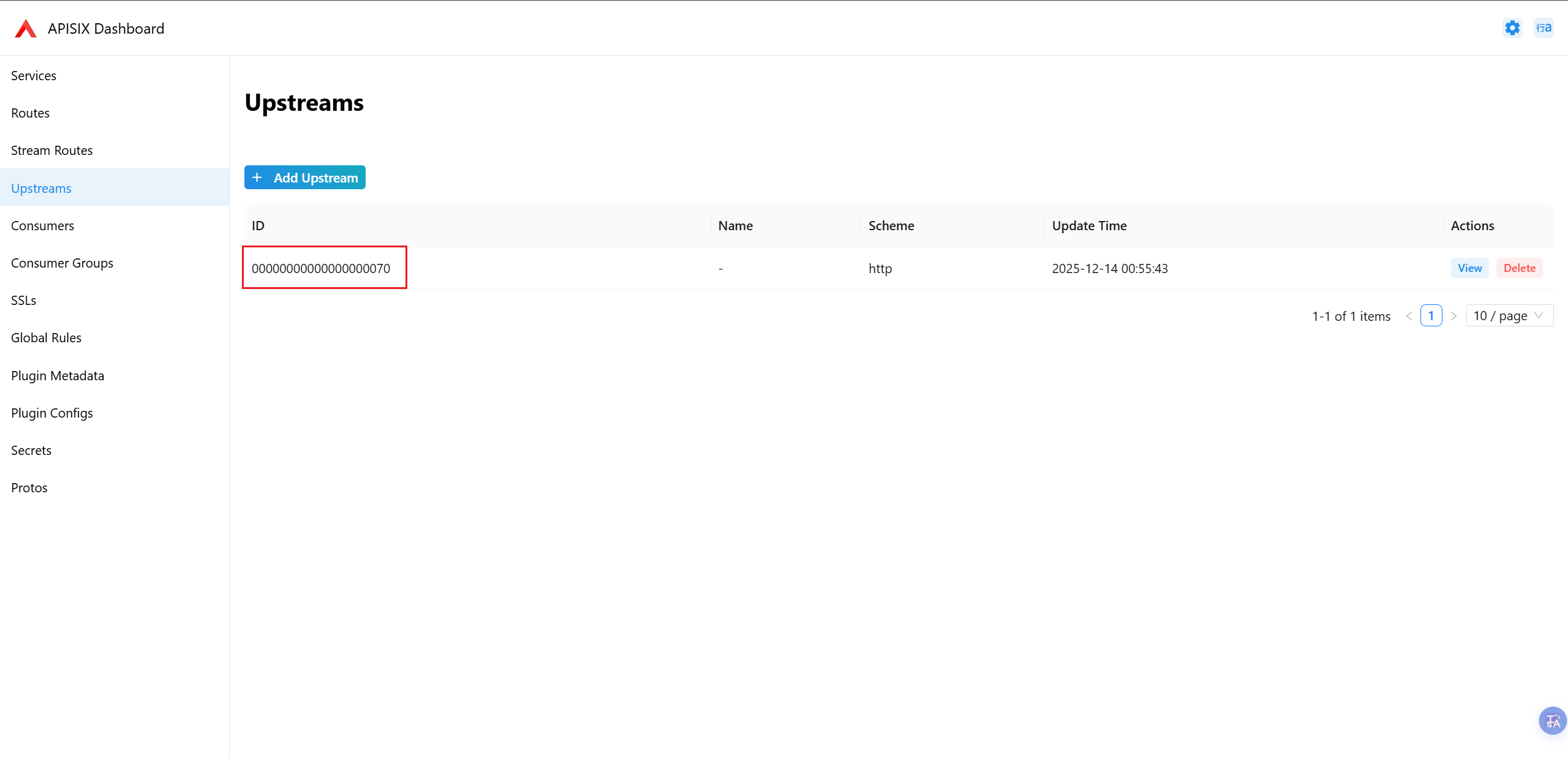Click the Add Upstream button
This screenshot has height=758, width=1568.
click(305, 178)
